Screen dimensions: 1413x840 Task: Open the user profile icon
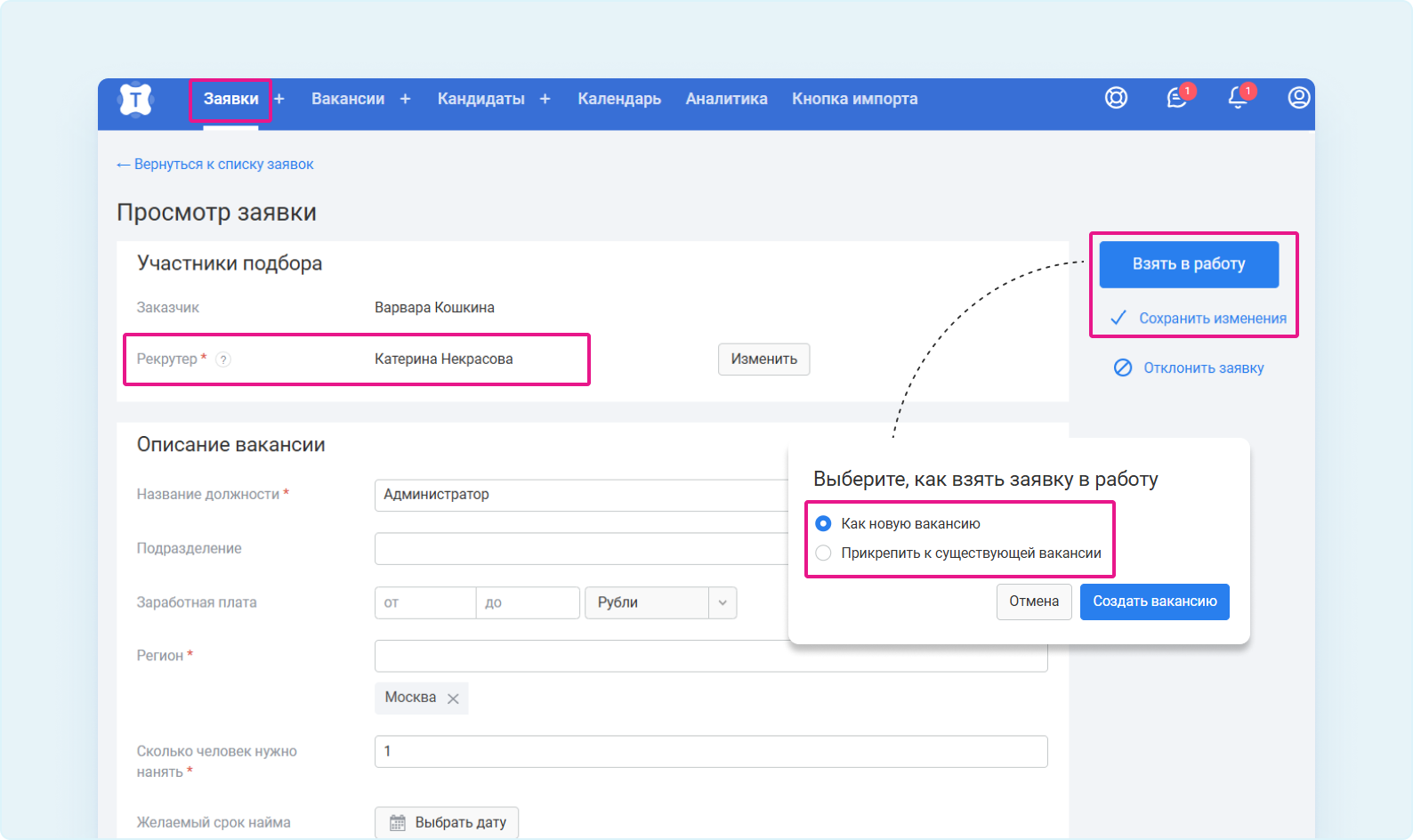pos(1298,98)
